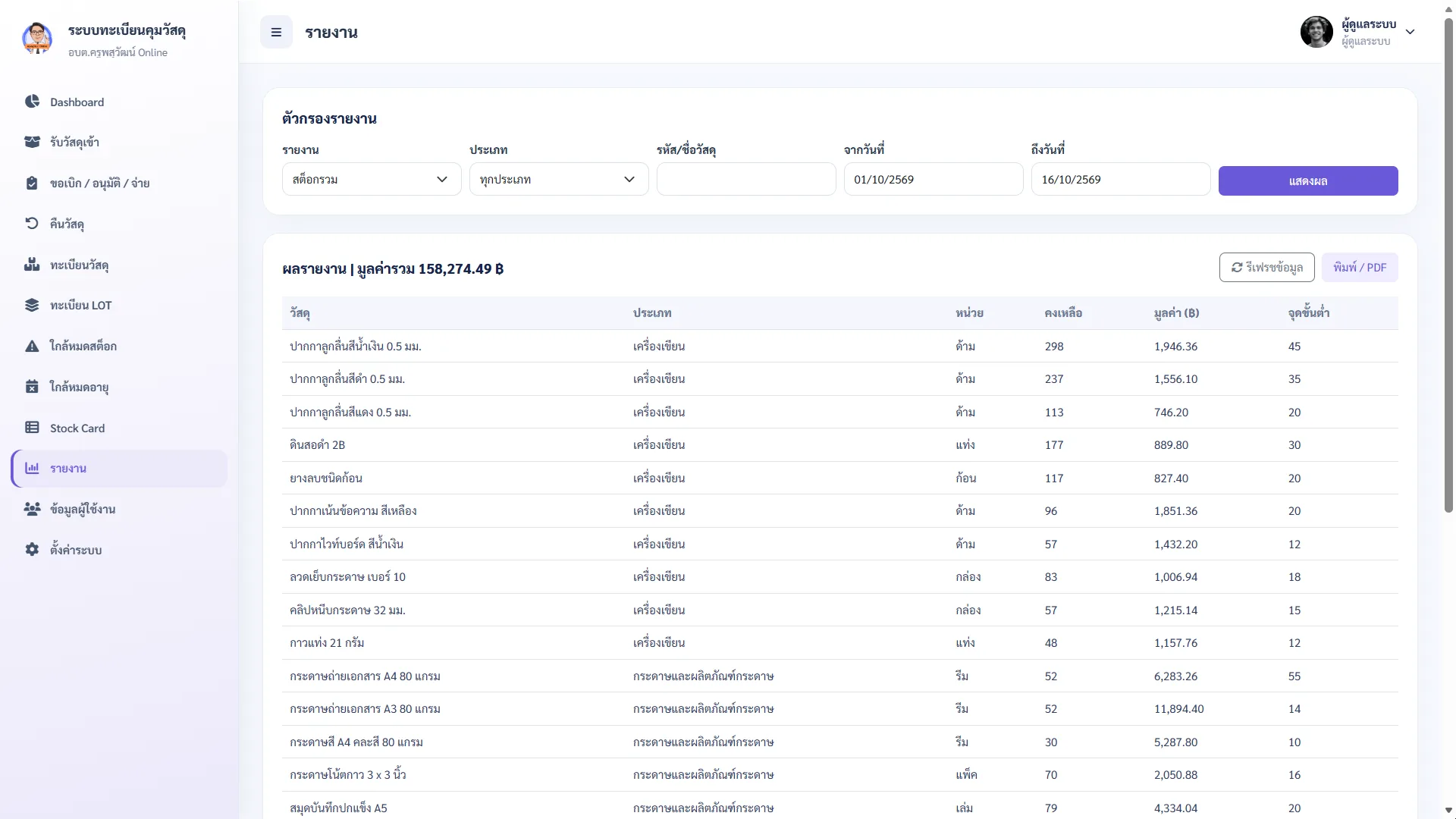This screenshot has width=1456, height=819.
Task: Click the รหัส/ชื่อวัสดุ search input field
Action: (x=746, y=180)
